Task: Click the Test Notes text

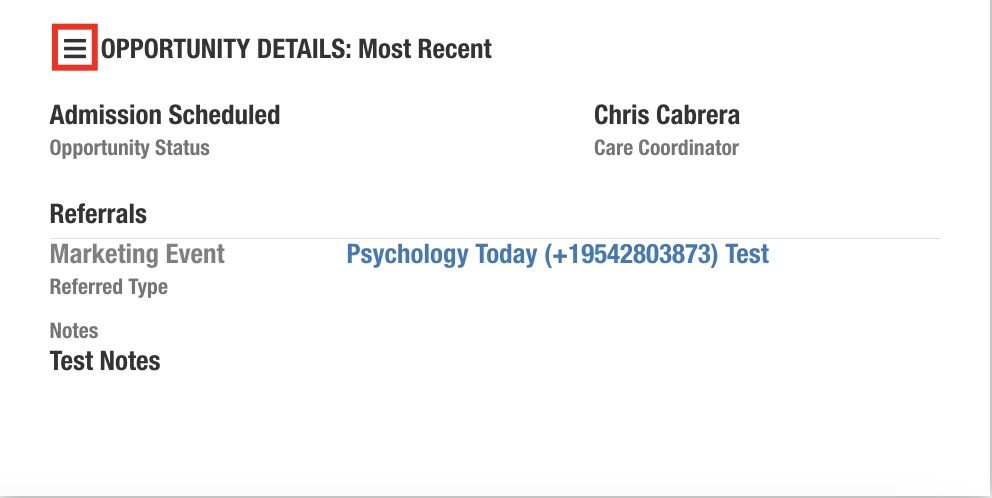Action: [105, 361]
